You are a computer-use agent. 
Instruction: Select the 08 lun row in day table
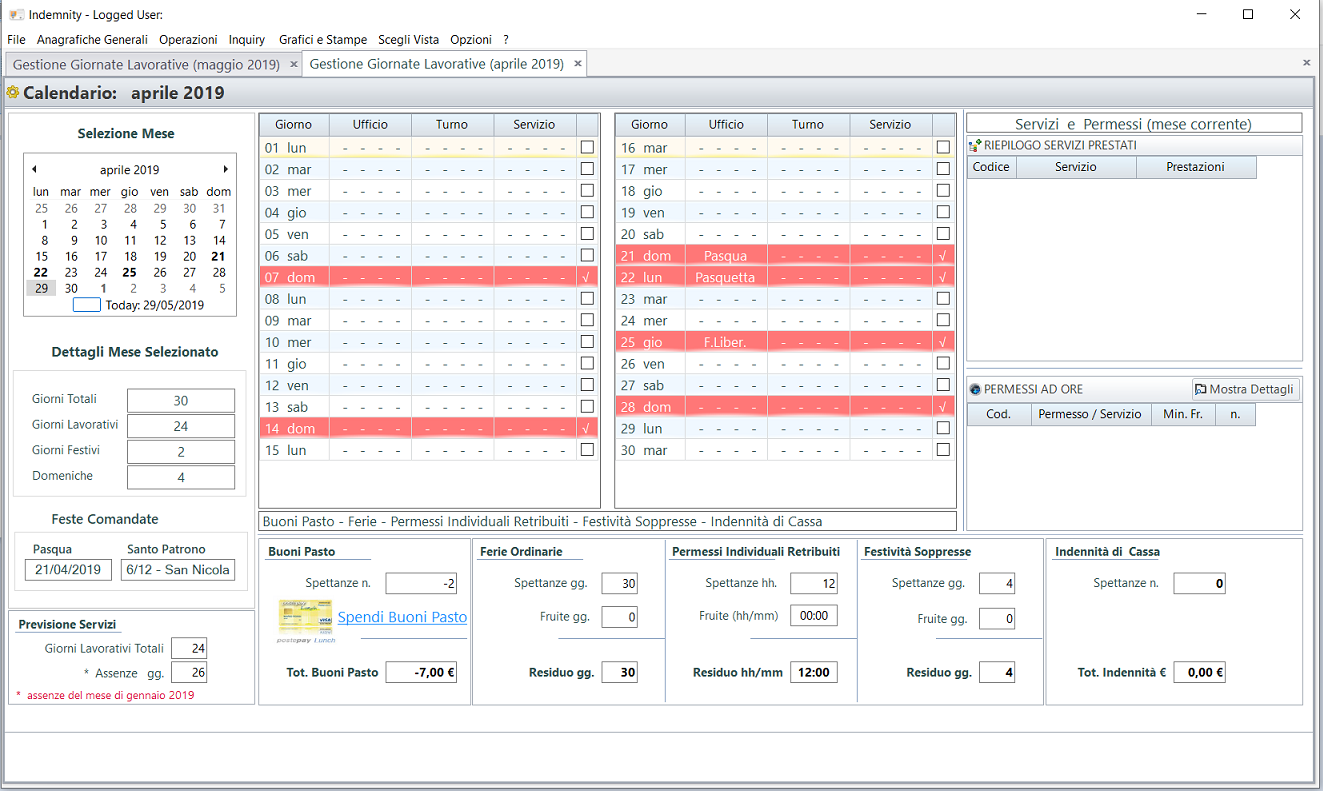[x=428, y=299]
